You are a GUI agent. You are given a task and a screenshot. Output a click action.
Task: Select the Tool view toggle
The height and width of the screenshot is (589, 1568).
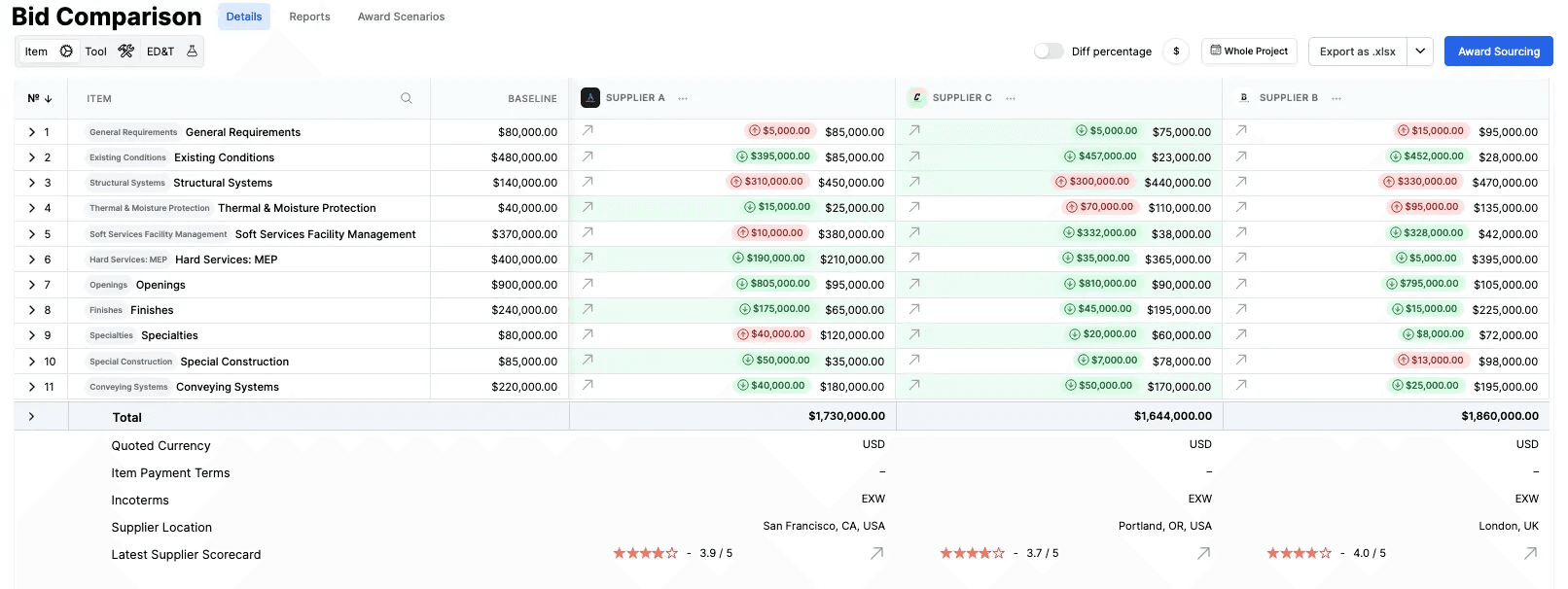109,52
